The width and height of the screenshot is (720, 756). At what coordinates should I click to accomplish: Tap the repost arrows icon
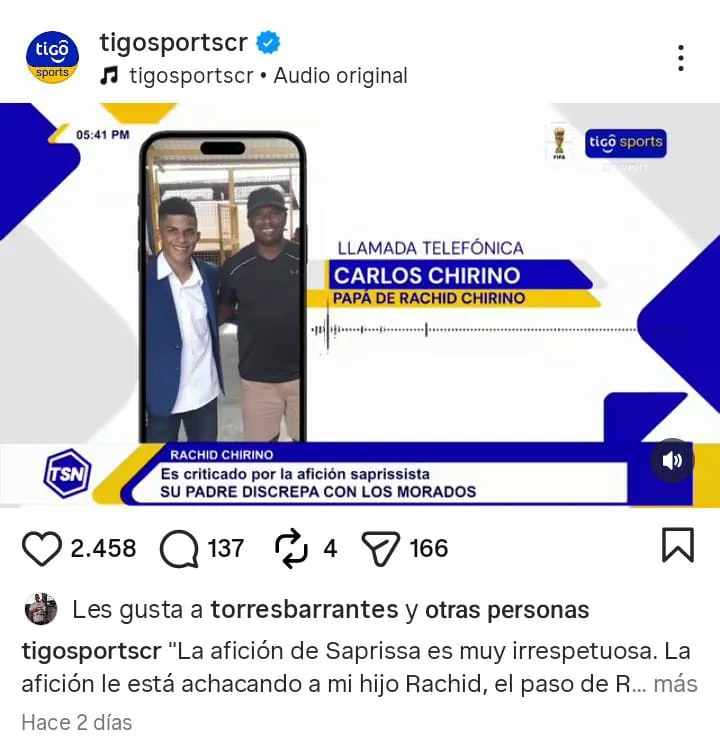coord(291,549)
